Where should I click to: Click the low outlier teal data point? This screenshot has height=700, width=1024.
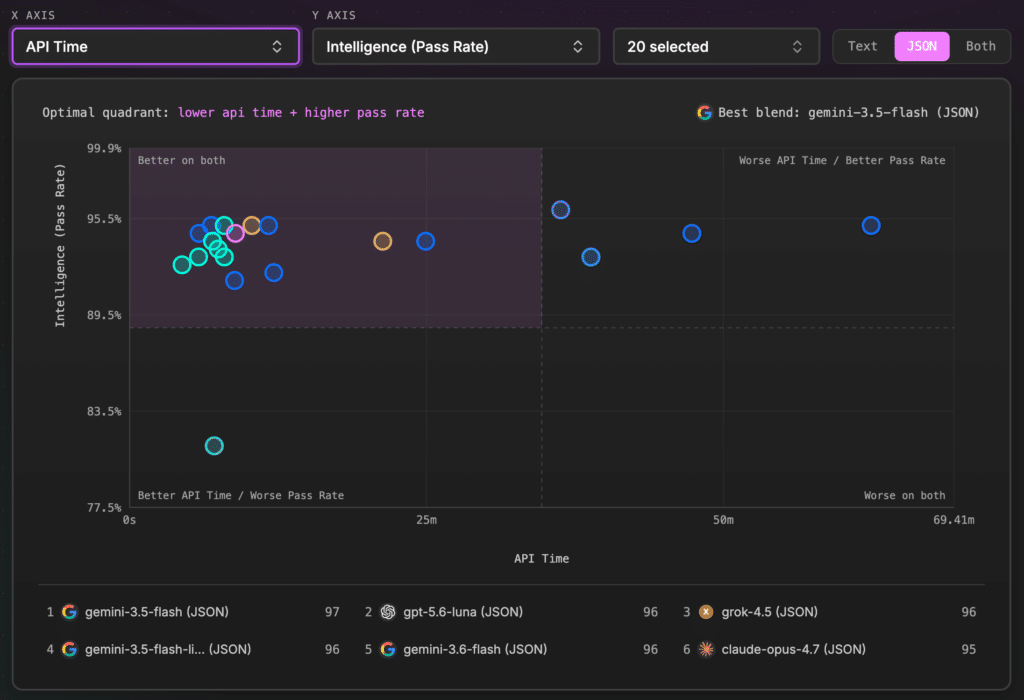[214, 446]
